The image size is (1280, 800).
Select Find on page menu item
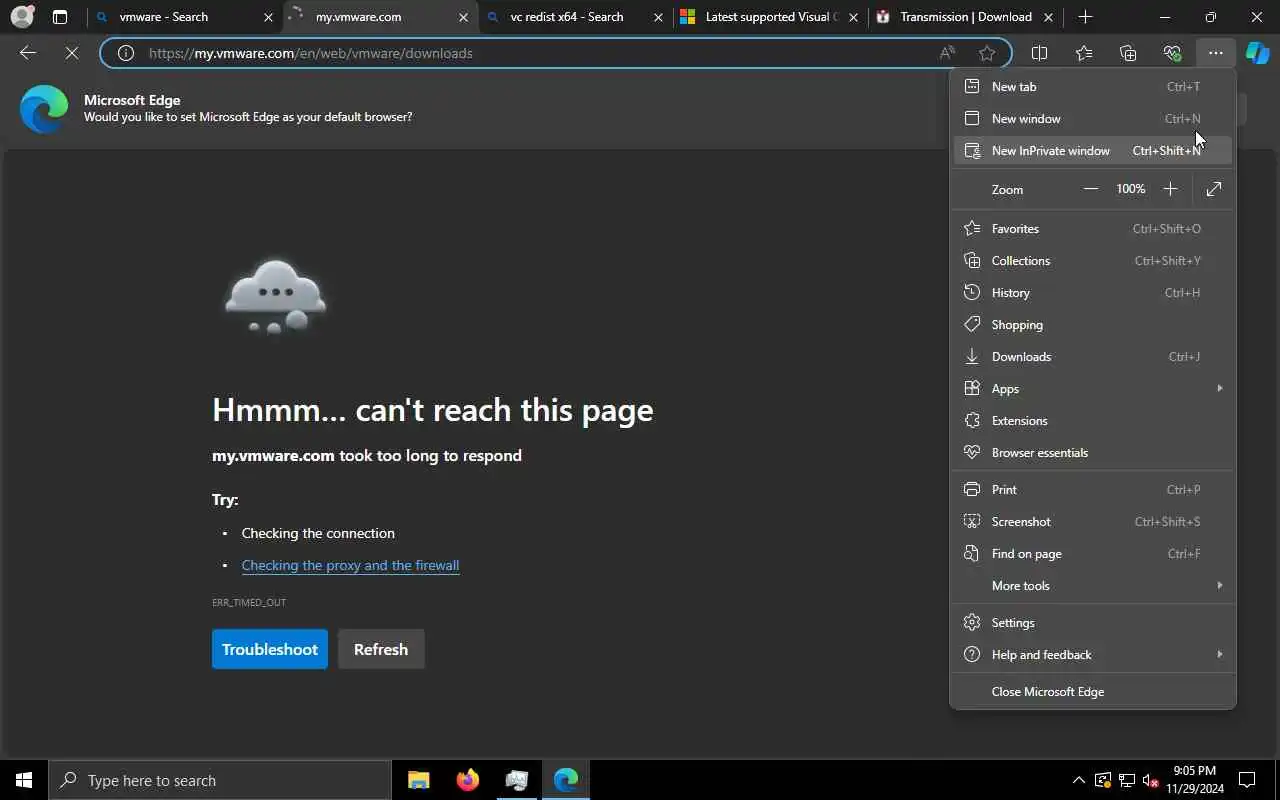[1092, 554]
